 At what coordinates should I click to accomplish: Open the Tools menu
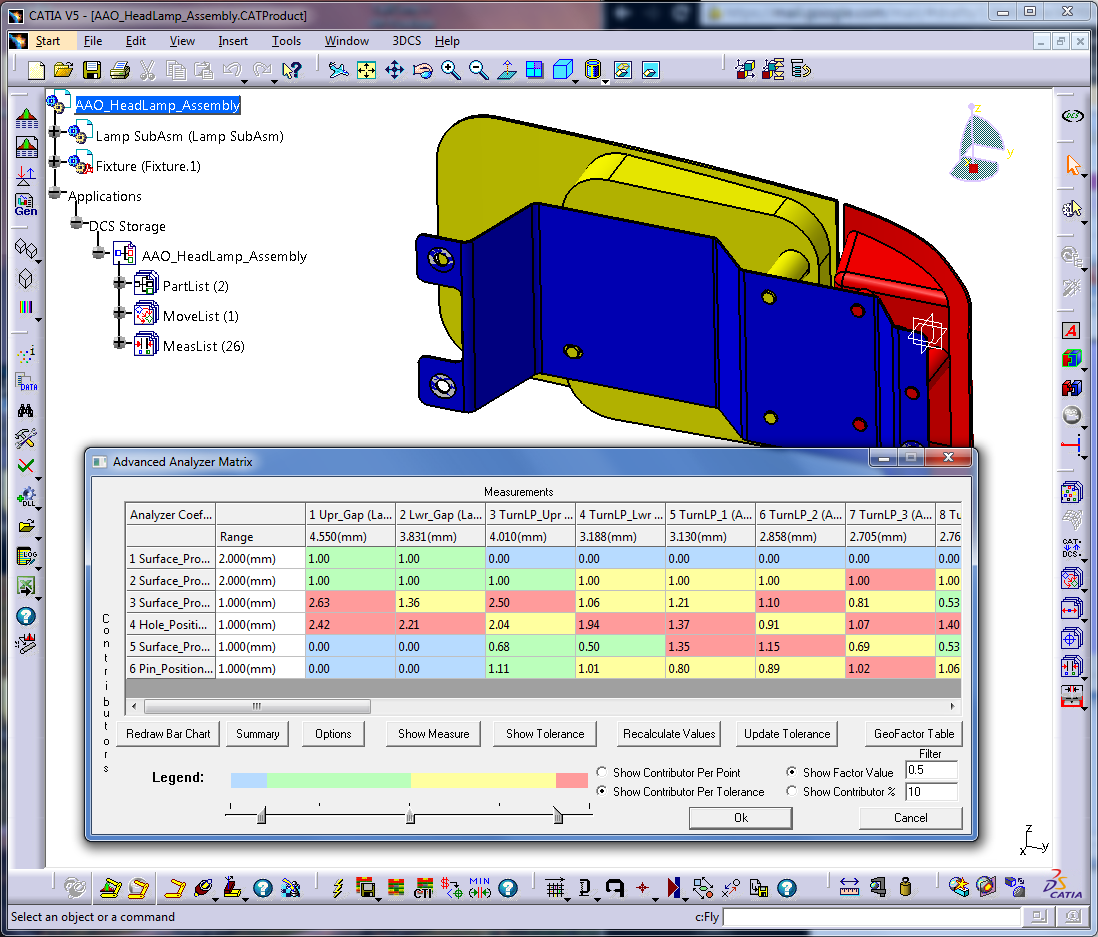click(x=287, y=41)
